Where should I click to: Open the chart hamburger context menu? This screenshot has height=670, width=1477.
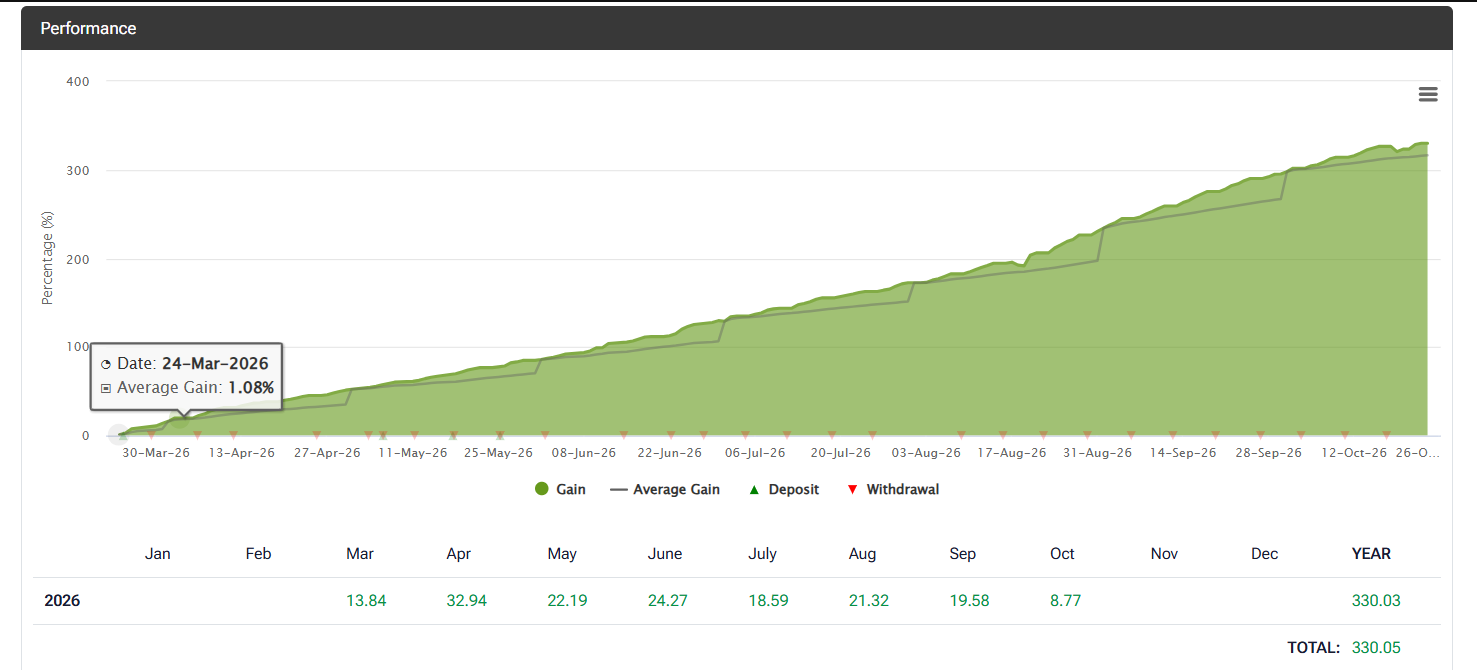coord(1428,94)
